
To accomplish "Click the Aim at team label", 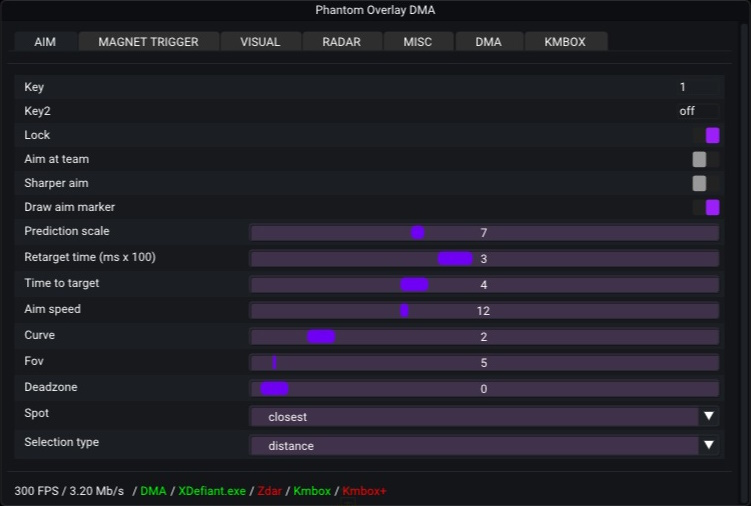I will 57,159.
